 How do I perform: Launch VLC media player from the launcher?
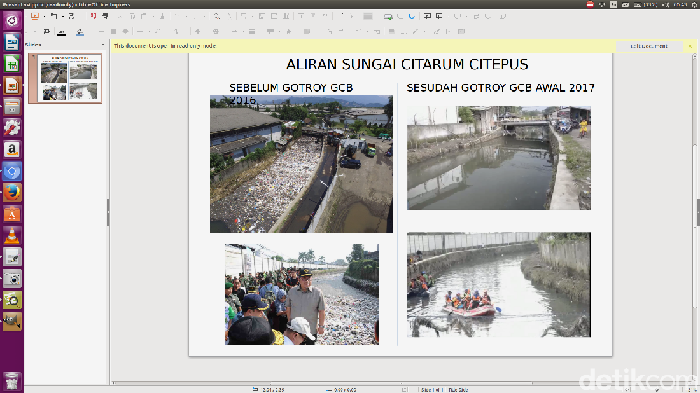pyautogui.click(x=12, y=236)
